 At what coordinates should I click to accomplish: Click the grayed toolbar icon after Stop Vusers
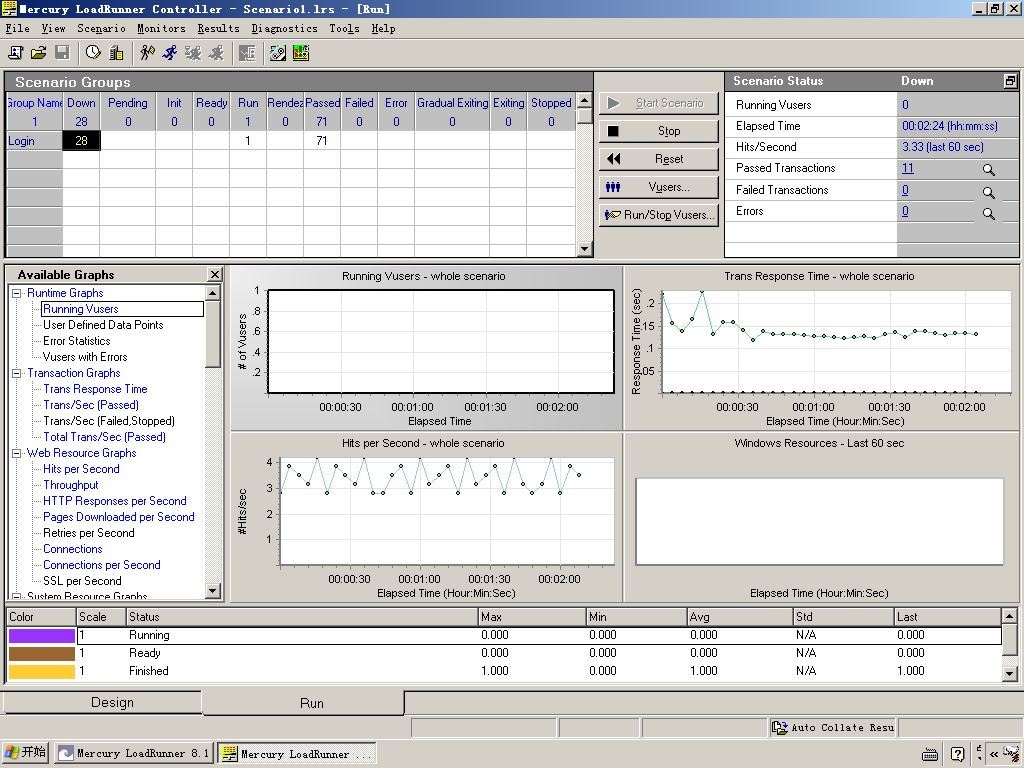248,53
